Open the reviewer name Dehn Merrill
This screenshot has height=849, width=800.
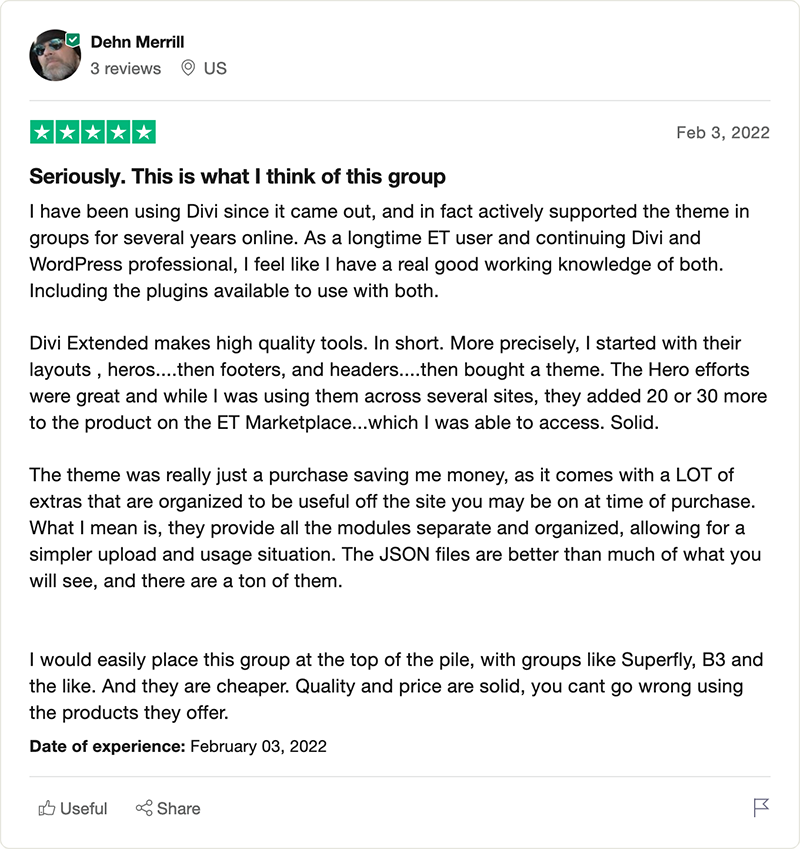coord(137,42)
